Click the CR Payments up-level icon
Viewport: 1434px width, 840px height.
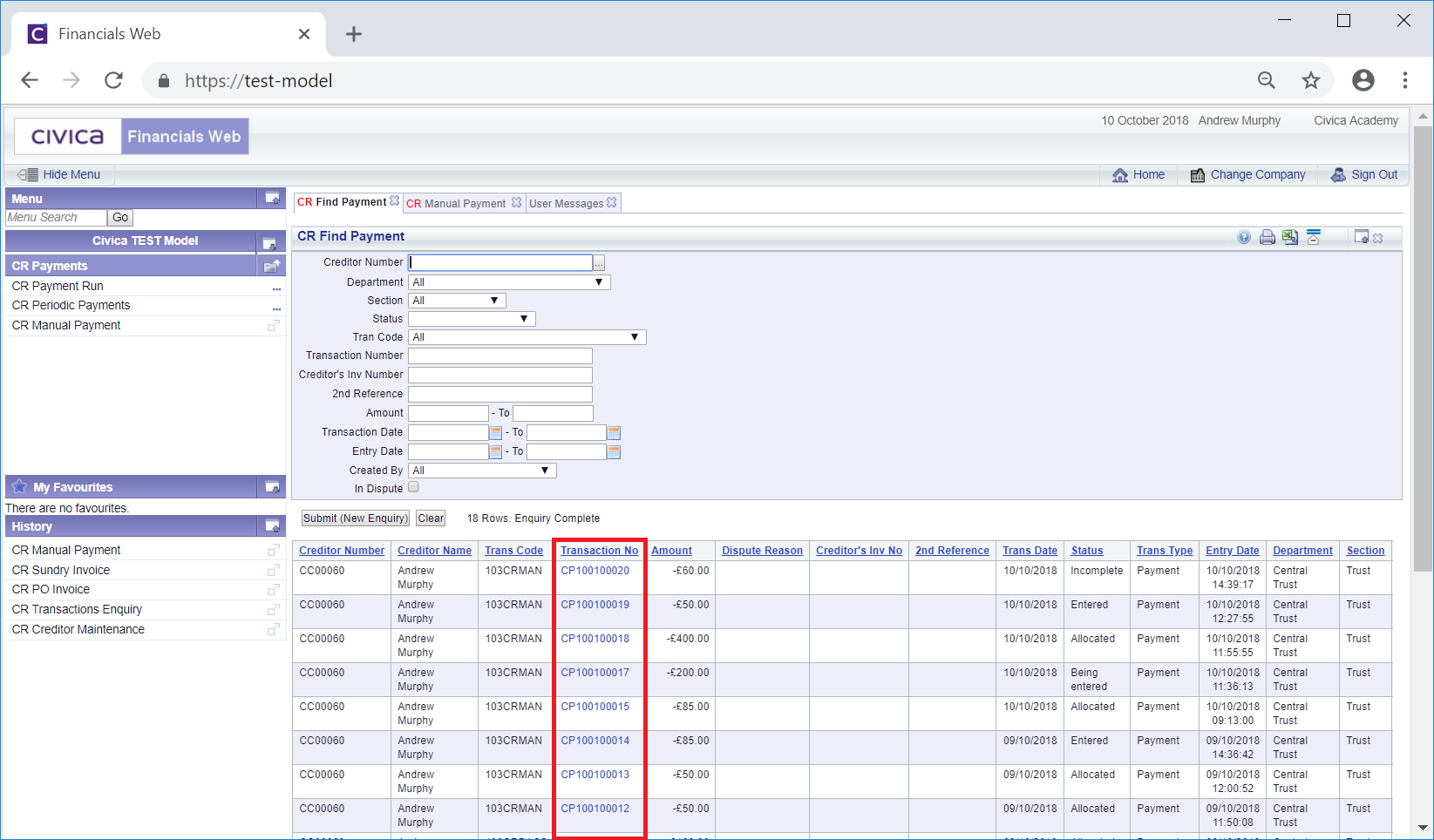click(272, 266)
